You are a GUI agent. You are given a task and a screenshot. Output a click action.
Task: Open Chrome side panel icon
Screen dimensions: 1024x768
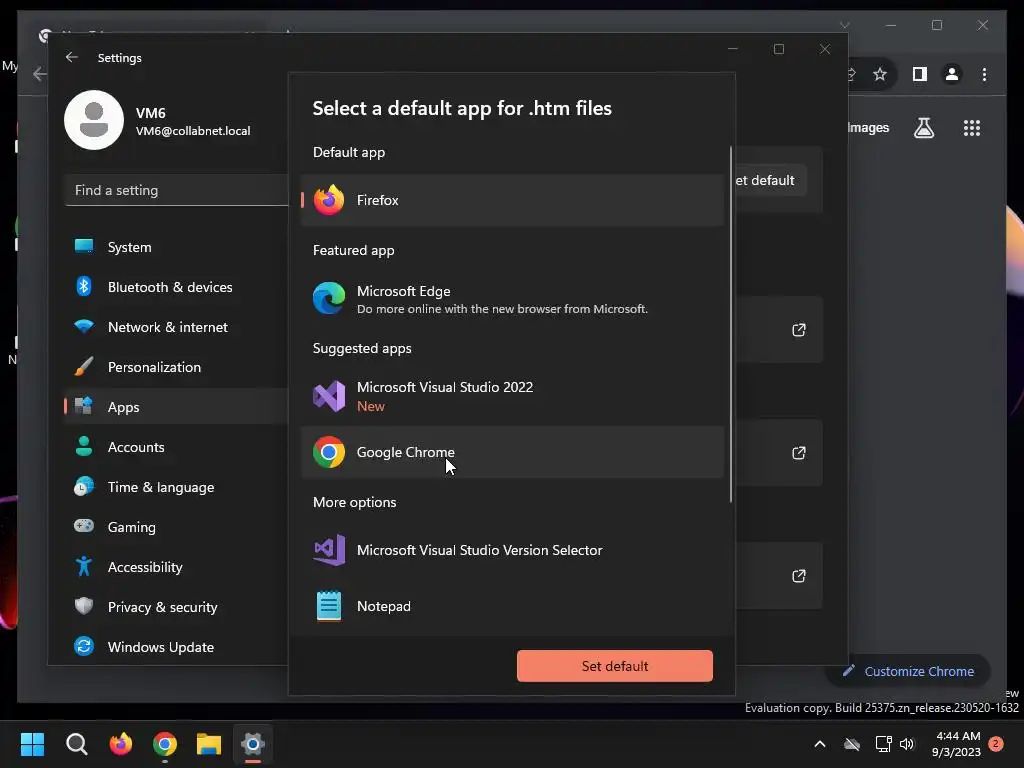point(920,74)
